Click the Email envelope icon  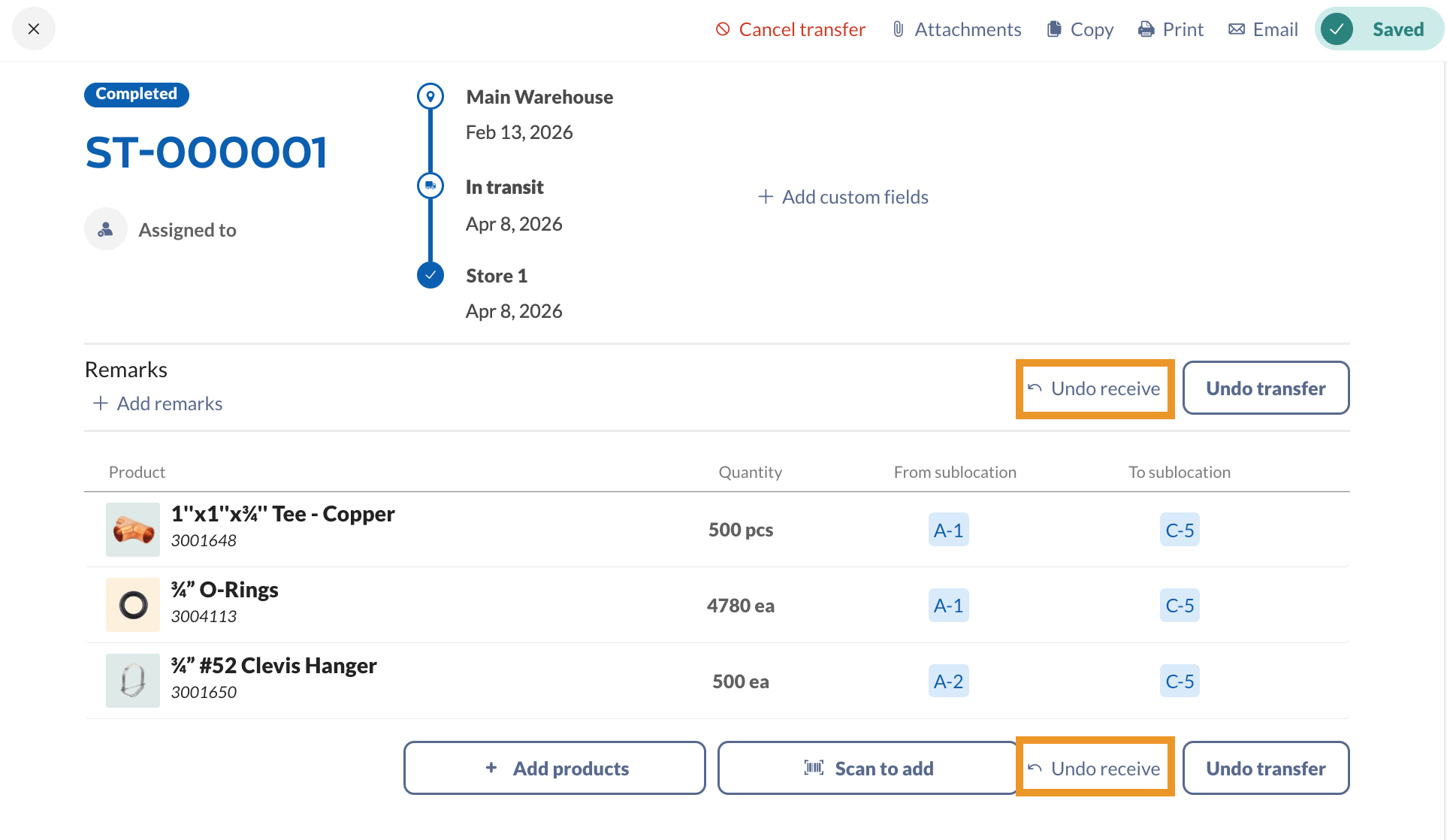(x=1236, y=29)
